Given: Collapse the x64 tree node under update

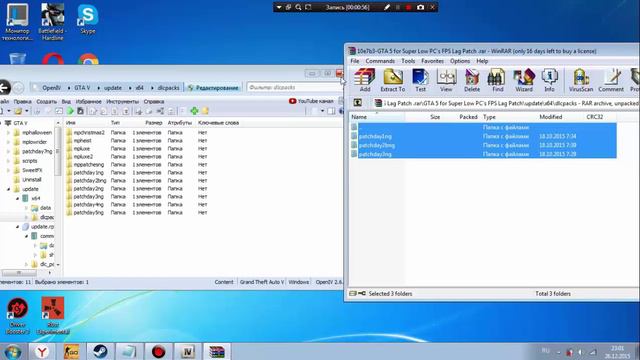Looking at the screenshot, I should 18,198.
